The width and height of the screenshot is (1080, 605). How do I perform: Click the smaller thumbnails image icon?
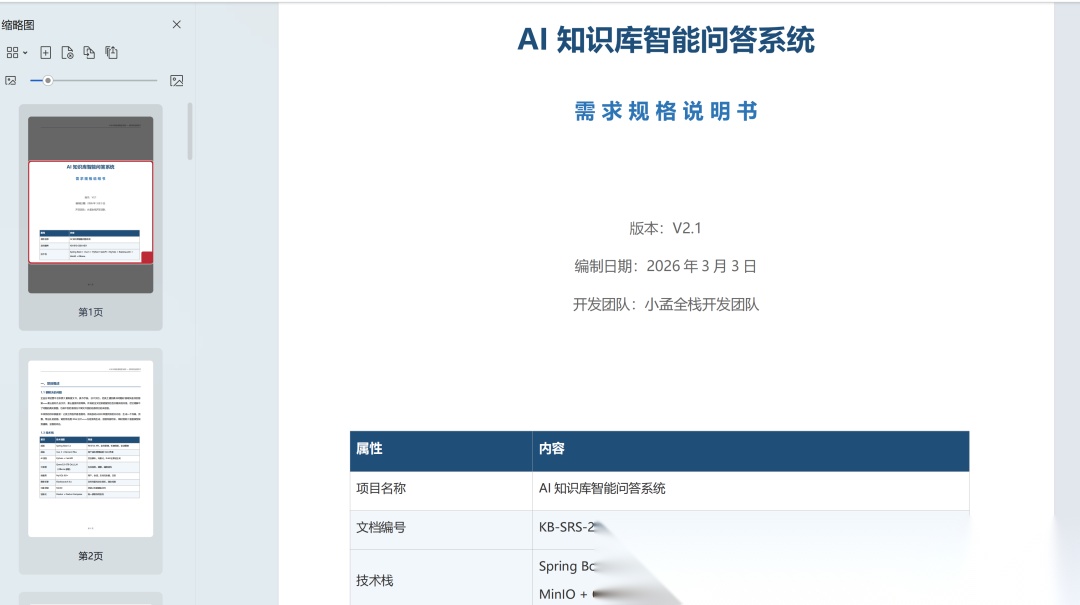click(11, 81)
